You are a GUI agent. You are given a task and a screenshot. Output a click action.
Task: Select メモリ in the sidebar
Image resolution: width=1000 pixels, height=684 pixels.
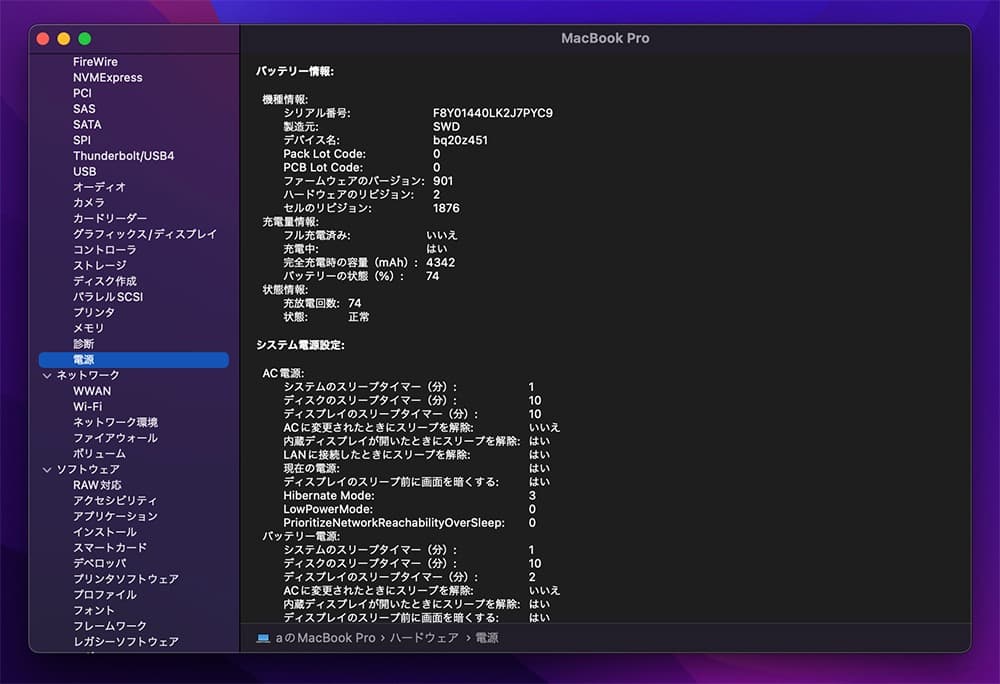pyautogui.click(x=88, y=328)
